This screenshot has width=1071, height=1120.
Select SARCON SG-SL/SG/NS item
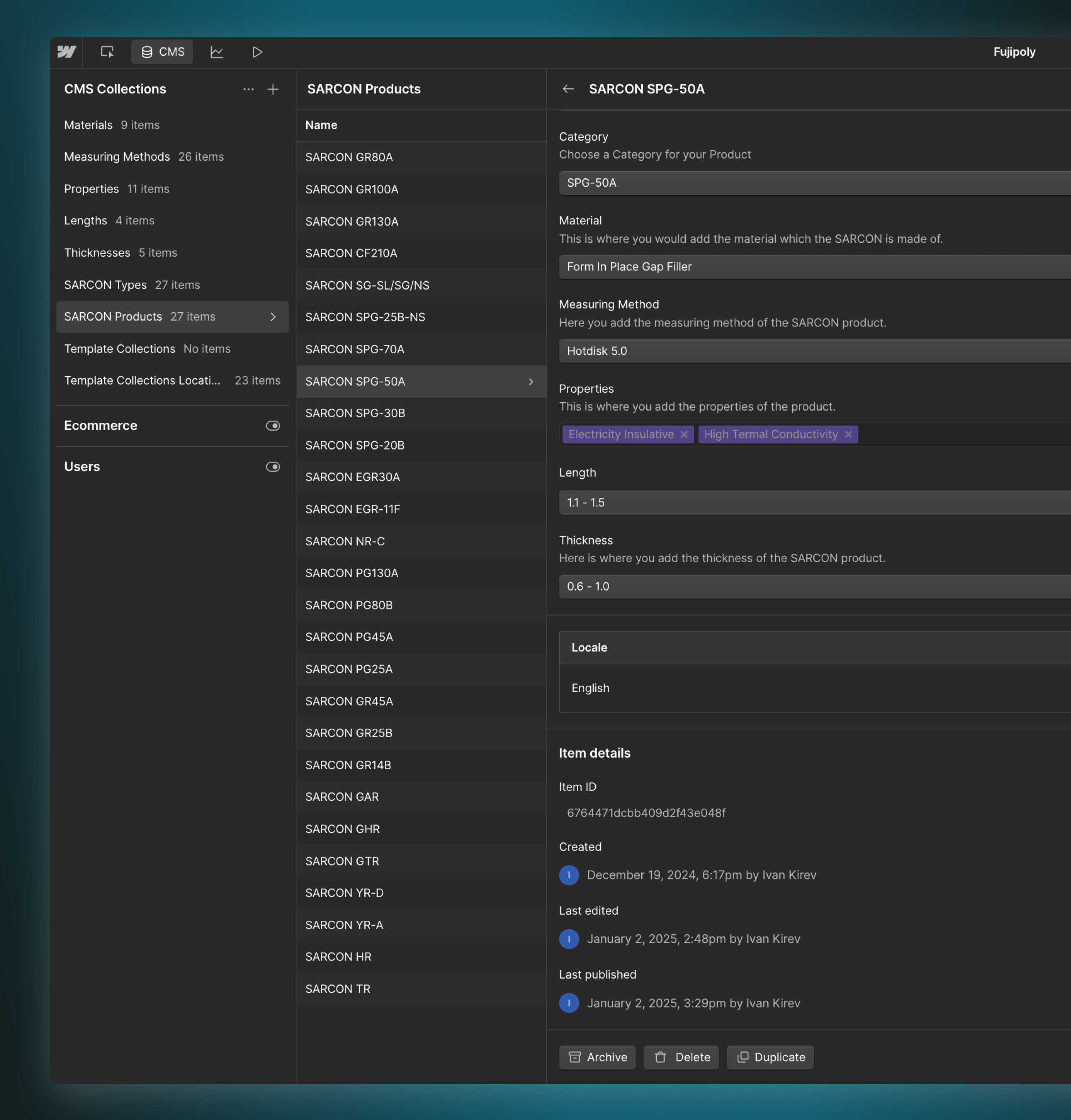pos(421,285)
